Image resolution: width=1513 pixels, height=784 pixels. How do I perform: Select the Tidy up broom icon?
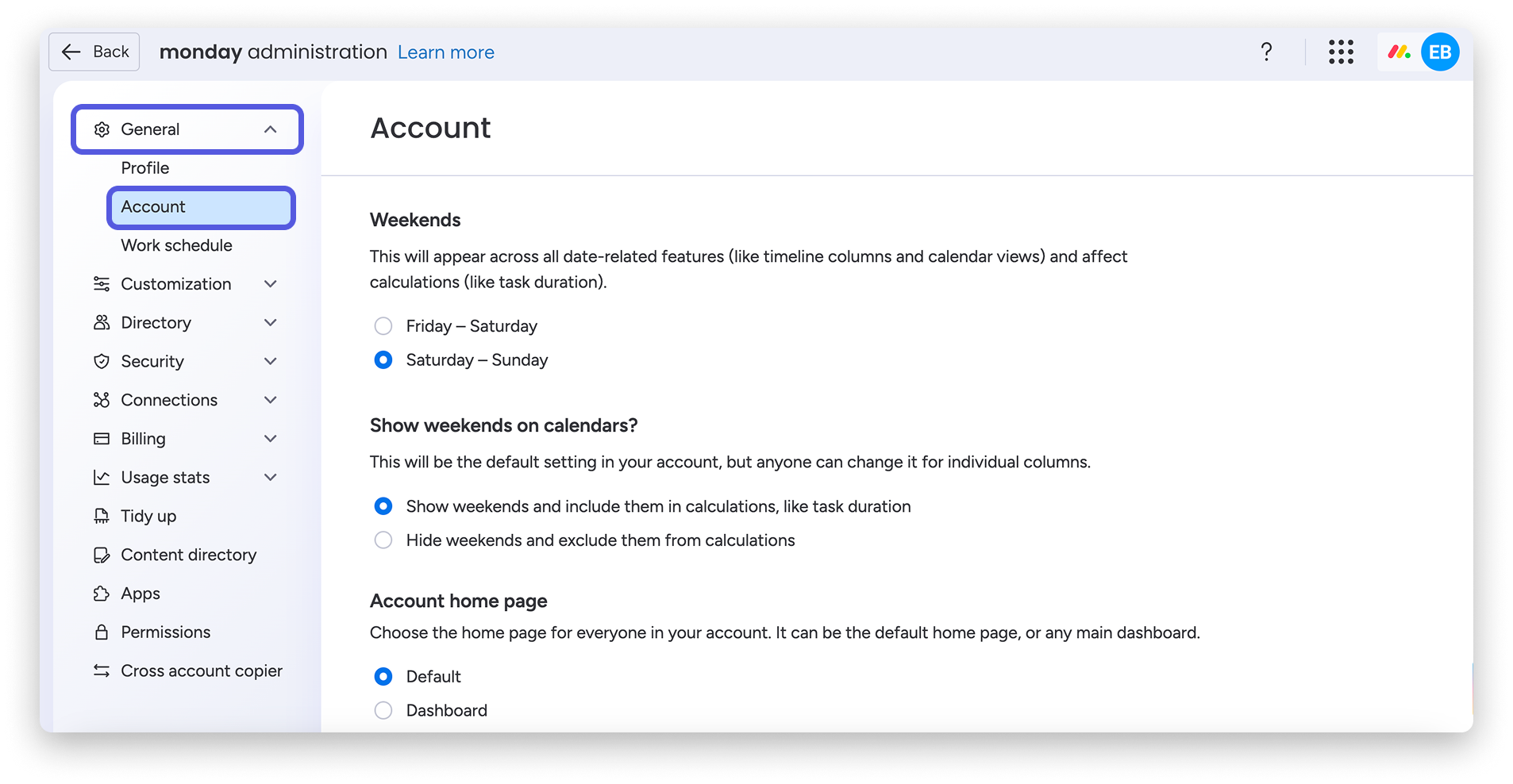click(102, 516)
